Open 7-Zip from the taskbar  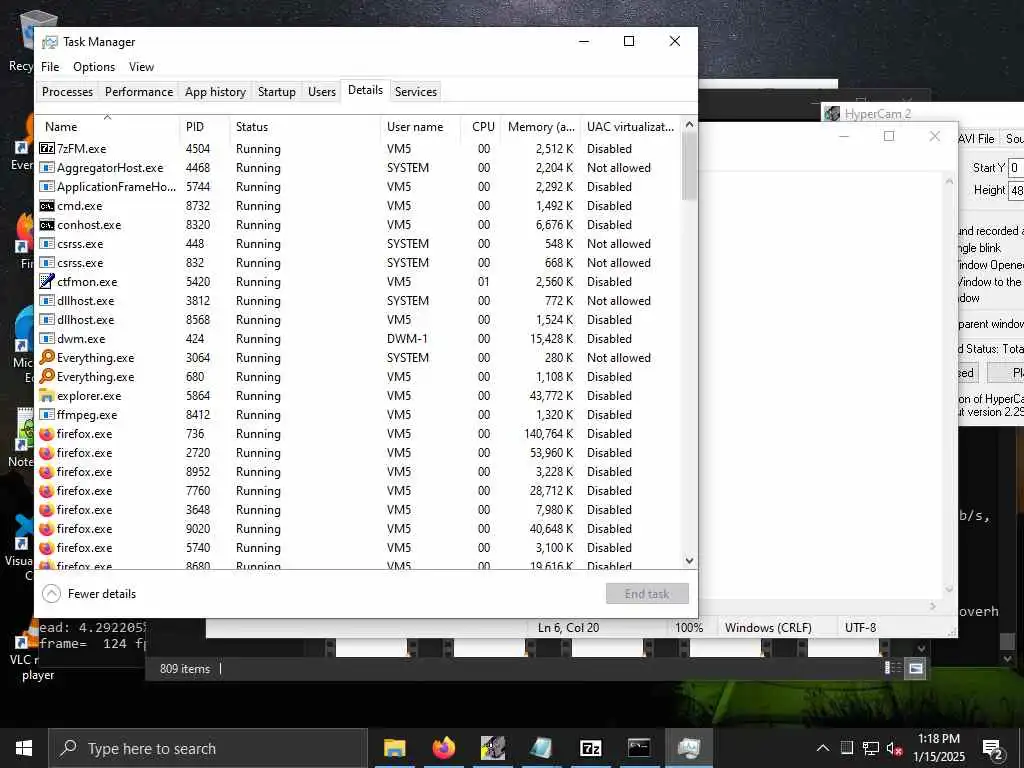click(590, 748)
